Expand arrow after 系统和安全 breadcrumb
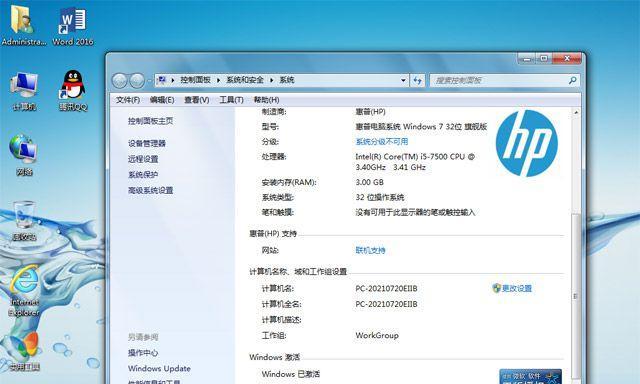Viewport: 640px width, 384px height. pos(271,80)
